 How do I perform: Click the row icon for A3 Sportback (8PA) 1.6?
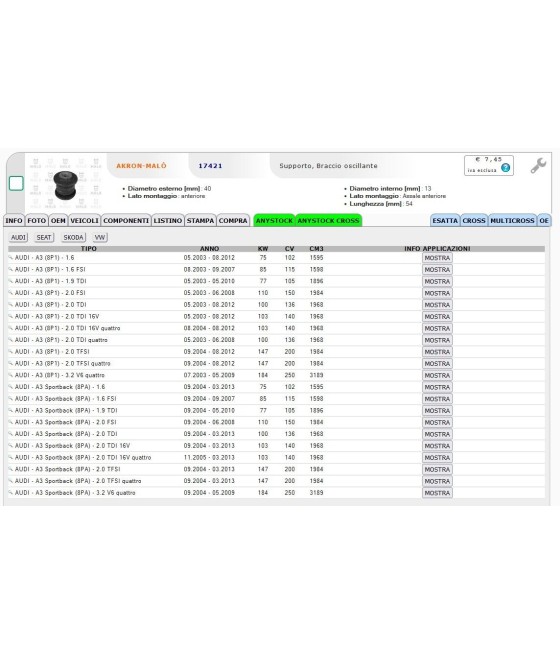[10, 387]
